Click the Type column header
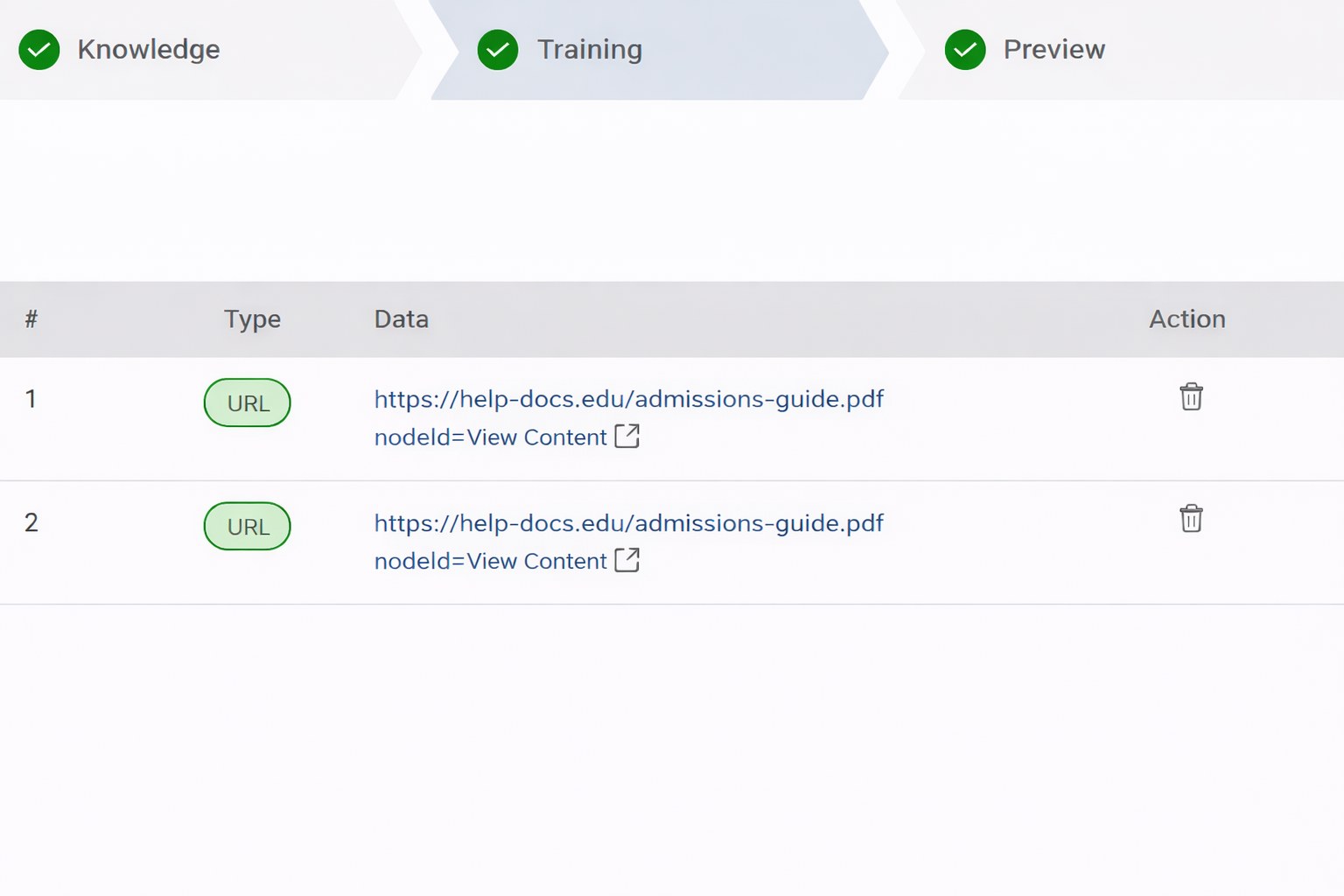 (x=252, y=319)
